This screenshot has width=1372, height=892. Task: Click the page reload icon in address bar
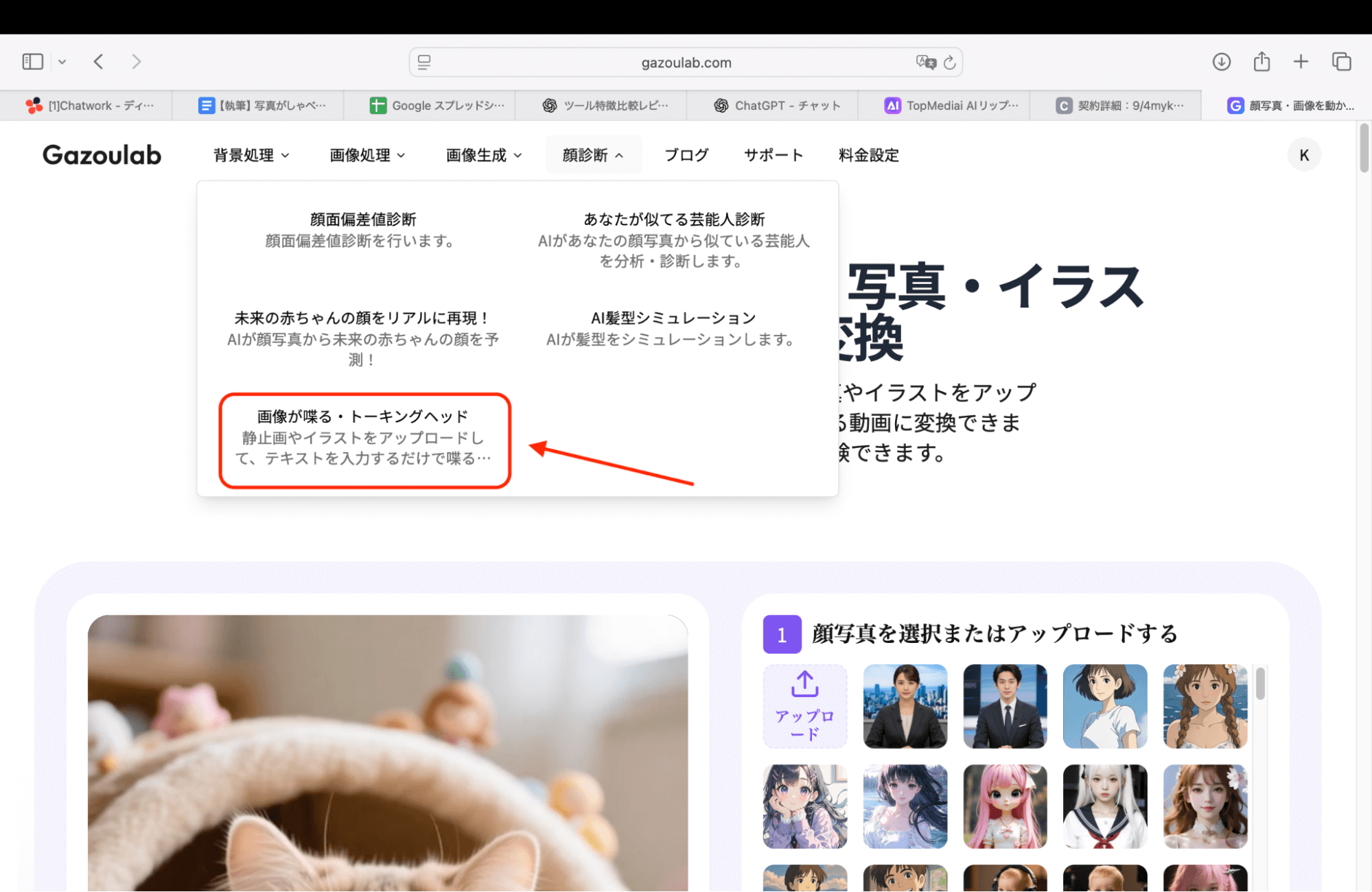(949, 62)
